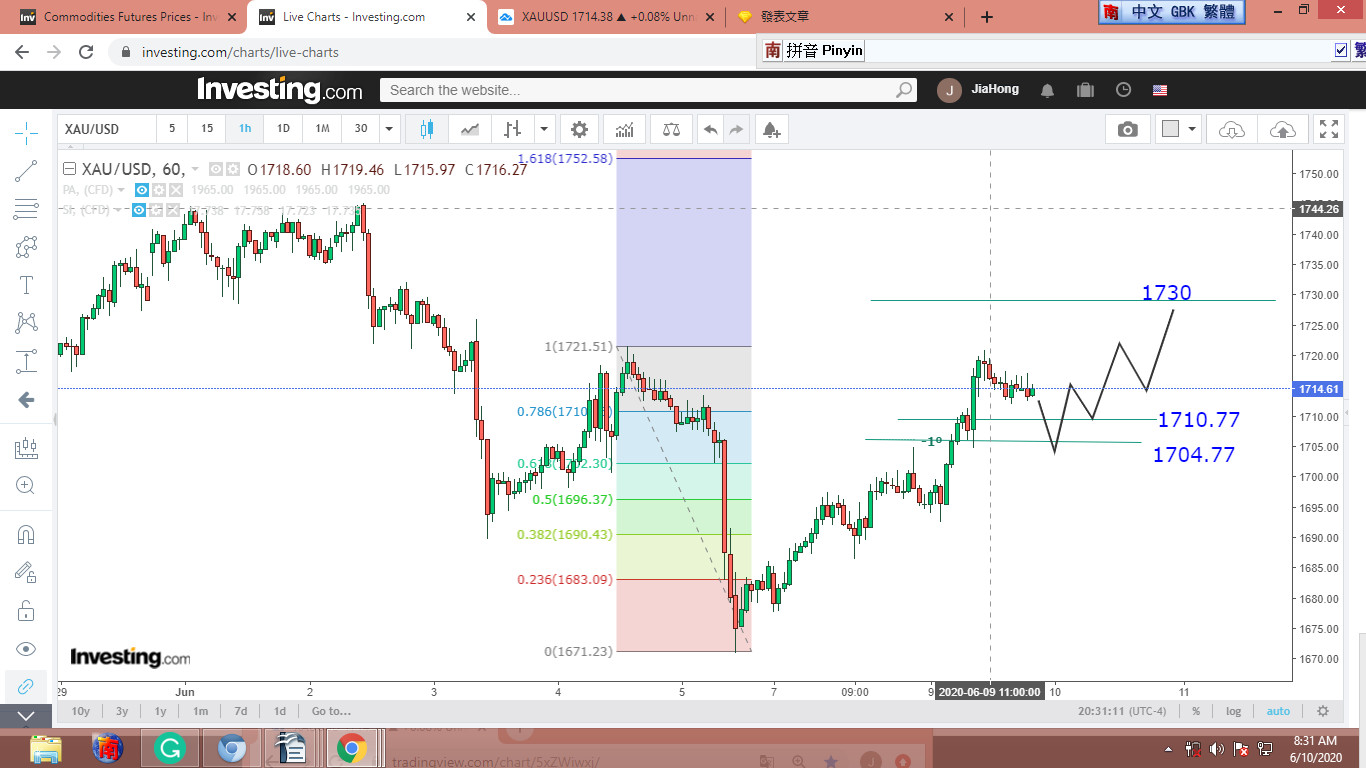The width and height of the screenshot is (1366, 768).
Task: Click the back arrow tool in sidebar
Action: pos(26,400)
